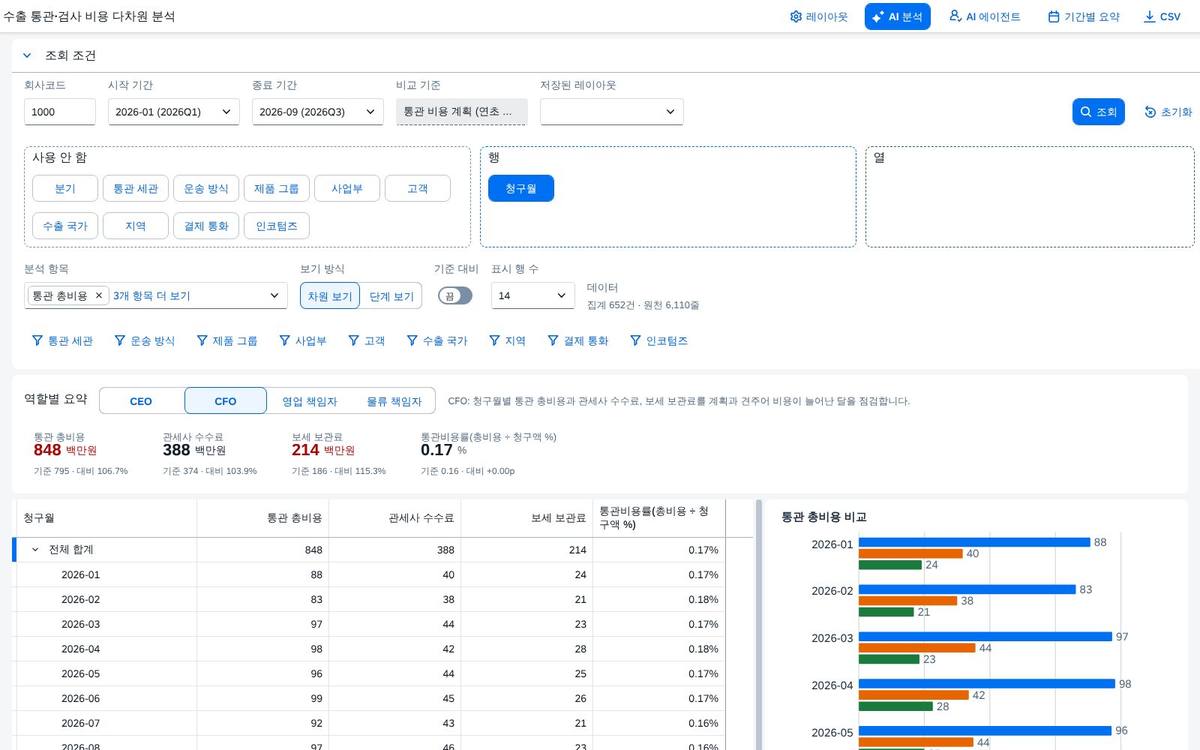
Task: Click the green 2026-04 bar valued 28
Action: coord(896,706)
